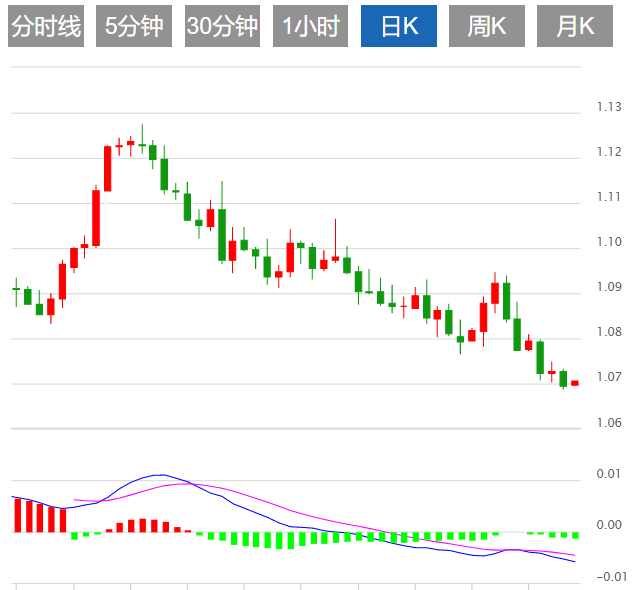Image resolution: width=639 pixels, height=590 pixels.
Task: Click the 0.00 MACD axis label
Action: [x=608, y=525]
